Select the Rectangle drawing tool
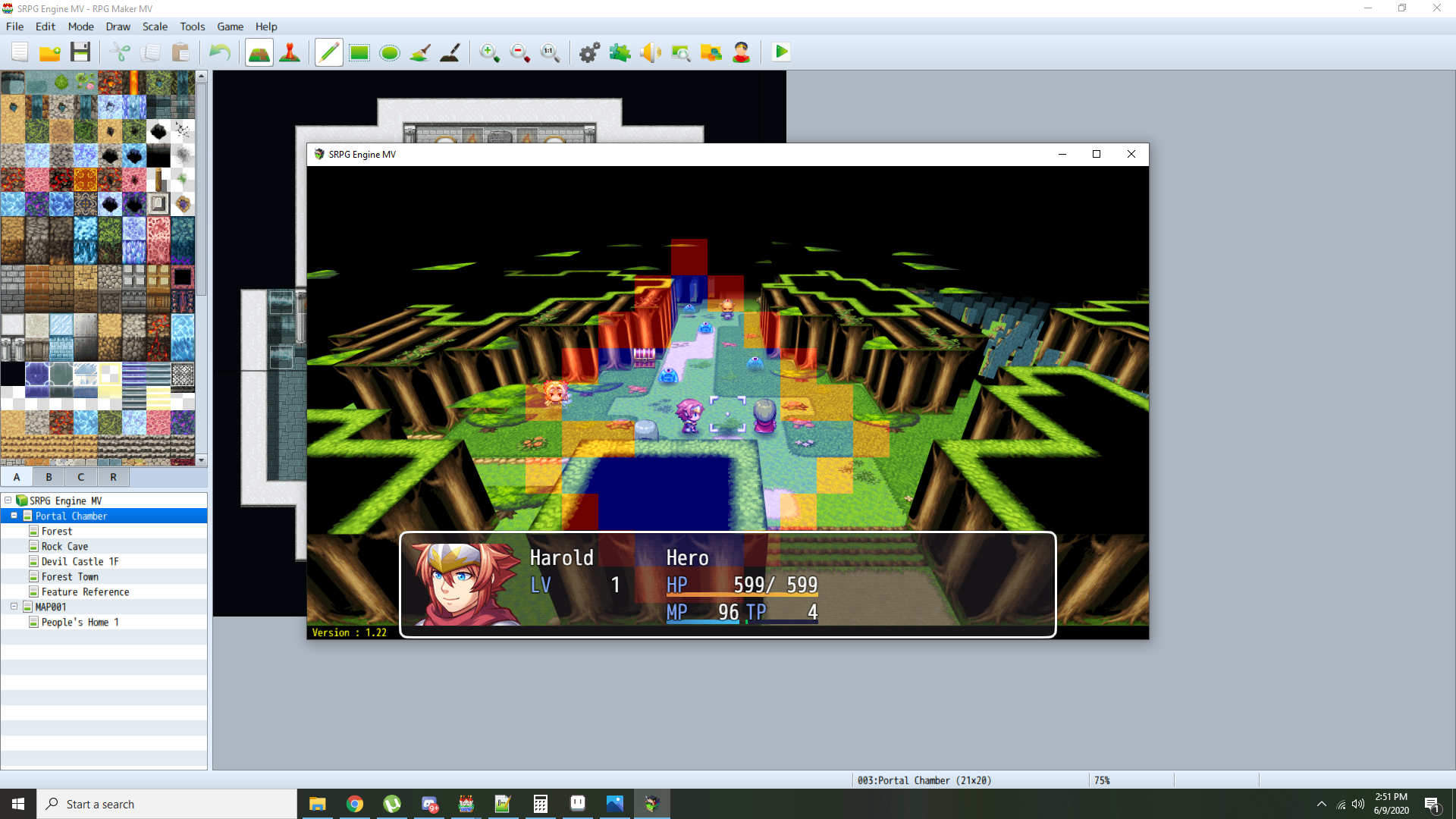 359,52
